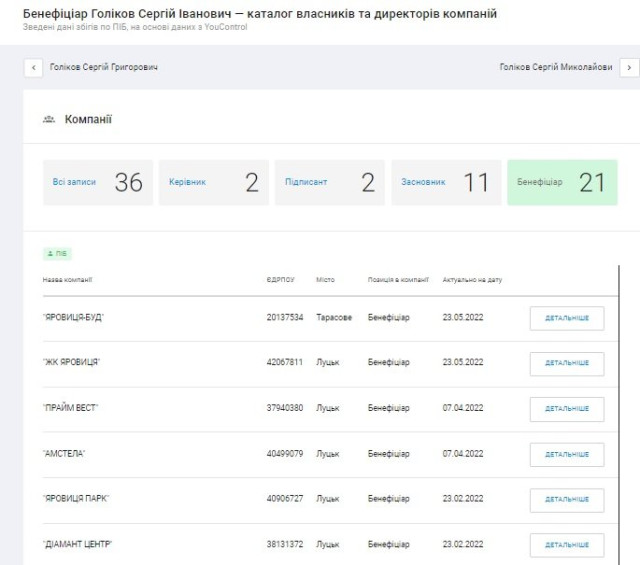The image size is (640, 565).
Task: Toggle the green ПІБ tag
Action: (57, 254)
